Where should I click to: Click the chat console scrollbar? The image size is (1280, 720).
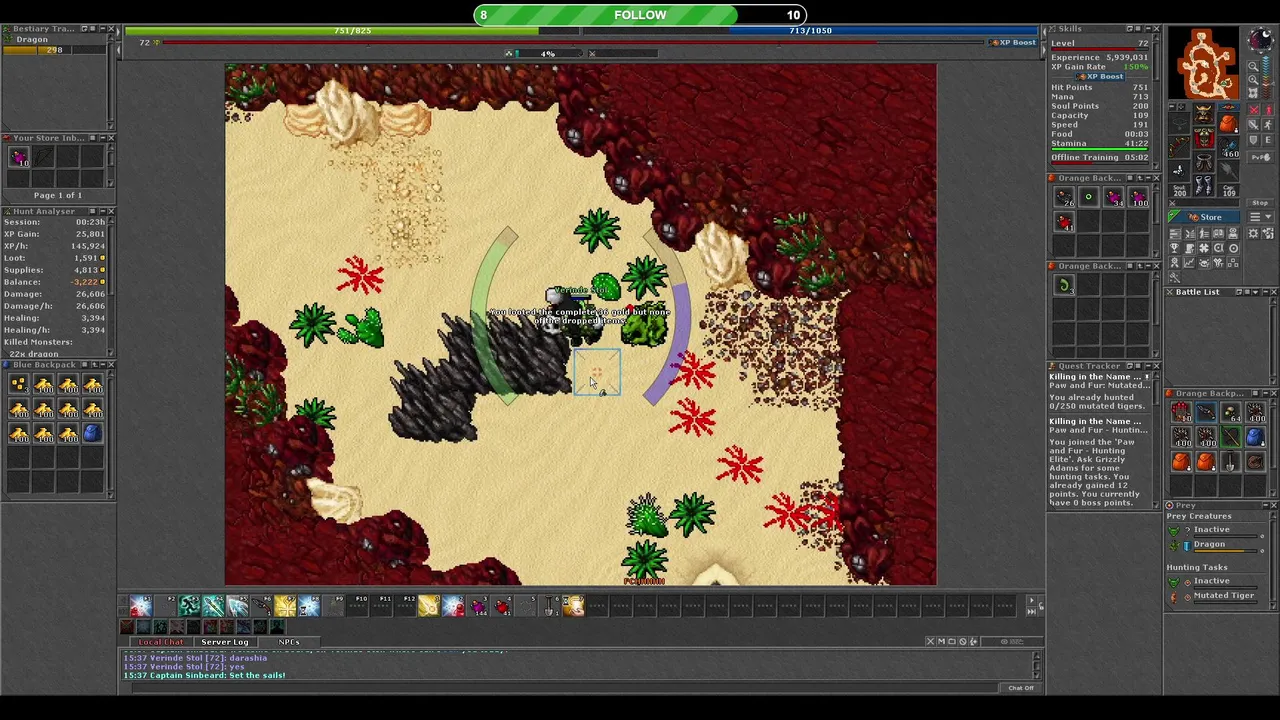click(x=1036, y=666)
